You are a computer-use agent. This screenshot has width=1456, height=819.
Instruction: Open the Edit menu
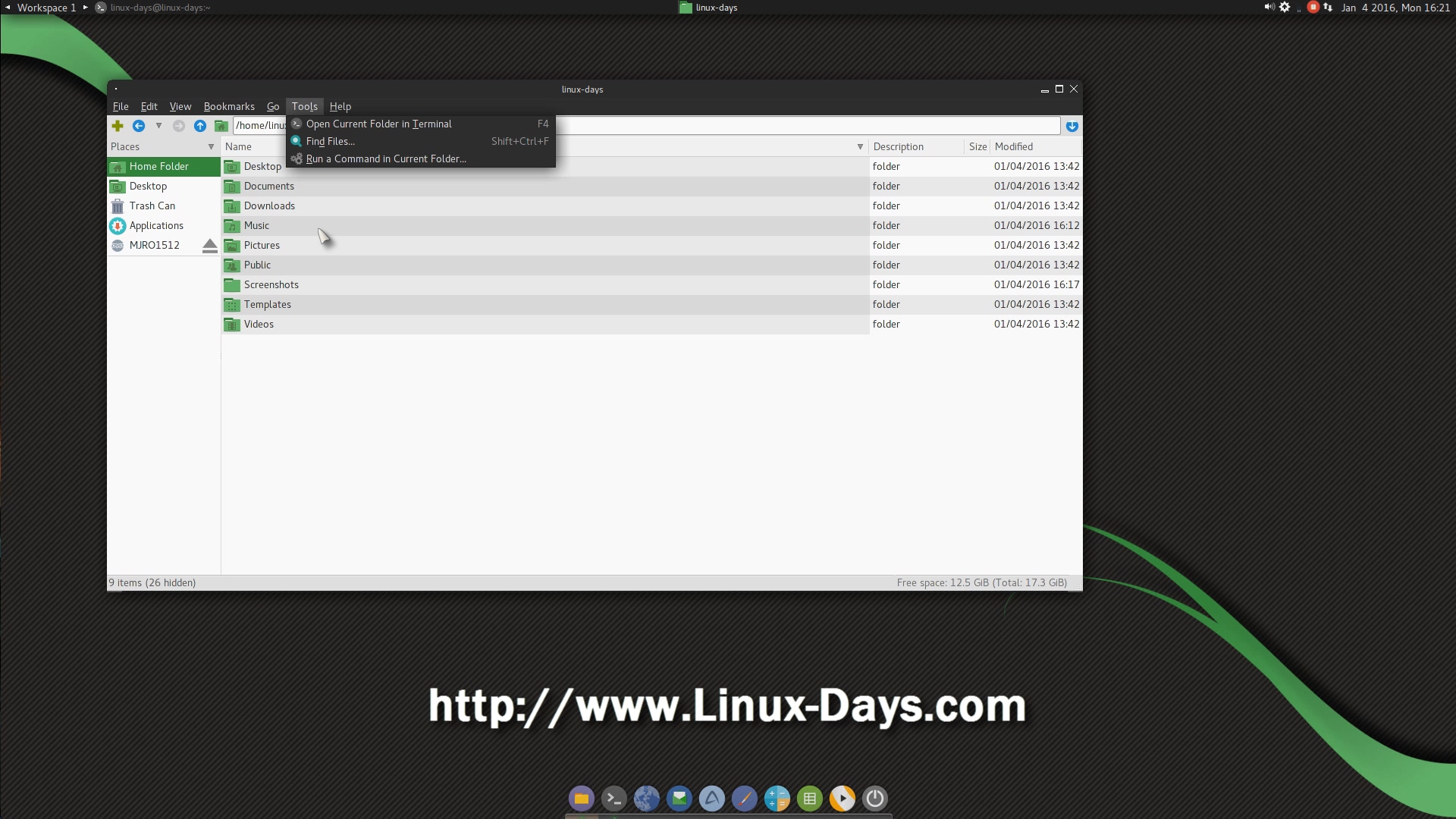149,106
